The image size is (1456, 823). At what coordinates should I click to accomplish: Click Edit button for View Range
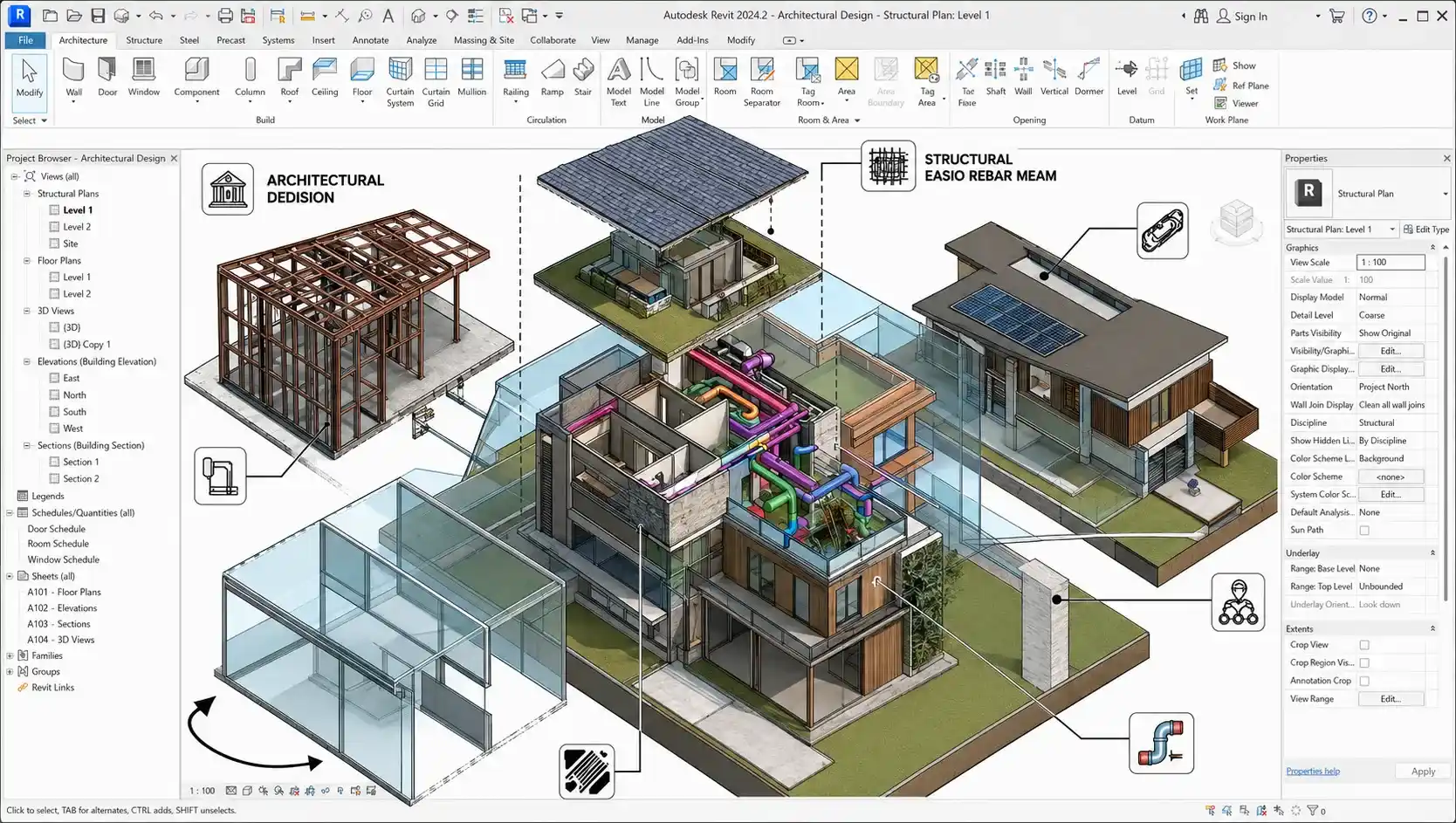[1391, 699]
